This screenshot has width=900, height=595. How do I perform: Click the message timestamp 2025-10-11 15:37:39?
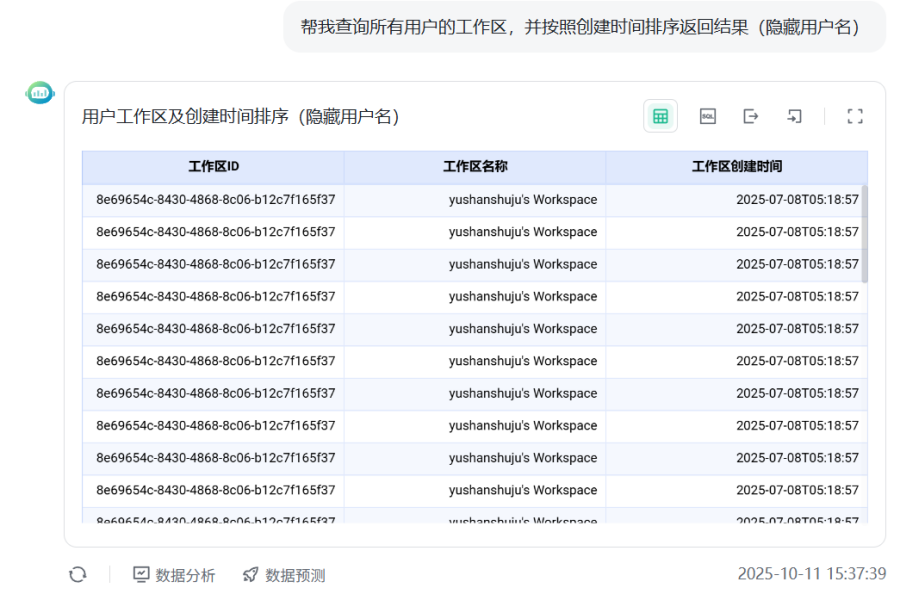[811, 574]
